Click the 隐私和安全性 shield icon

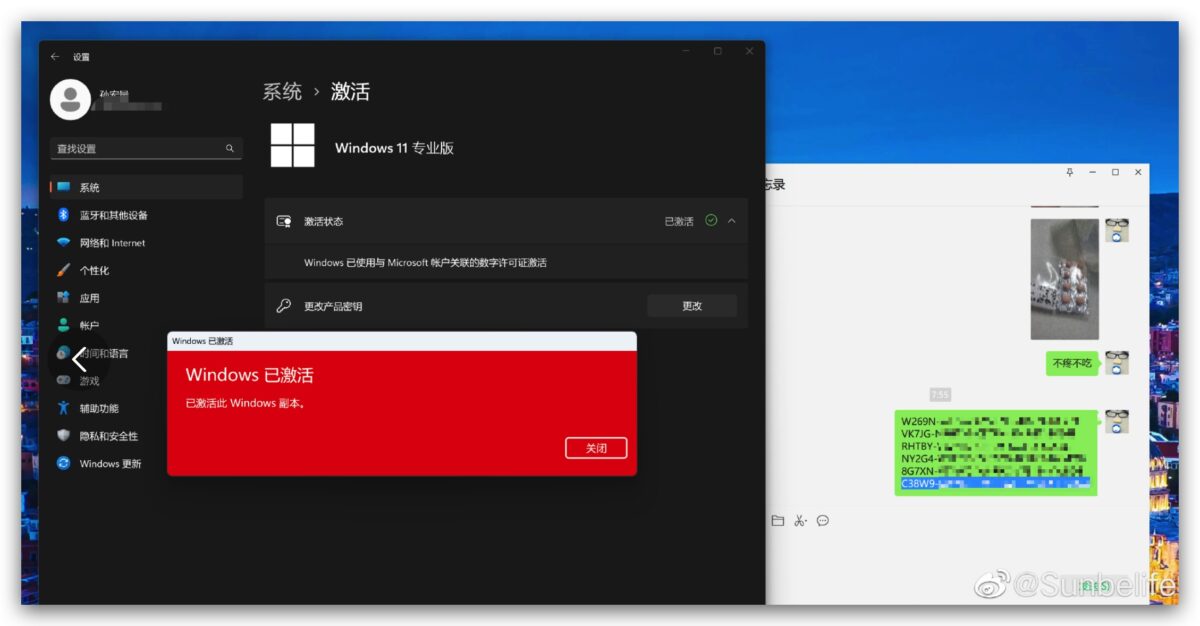click(63, 436)
